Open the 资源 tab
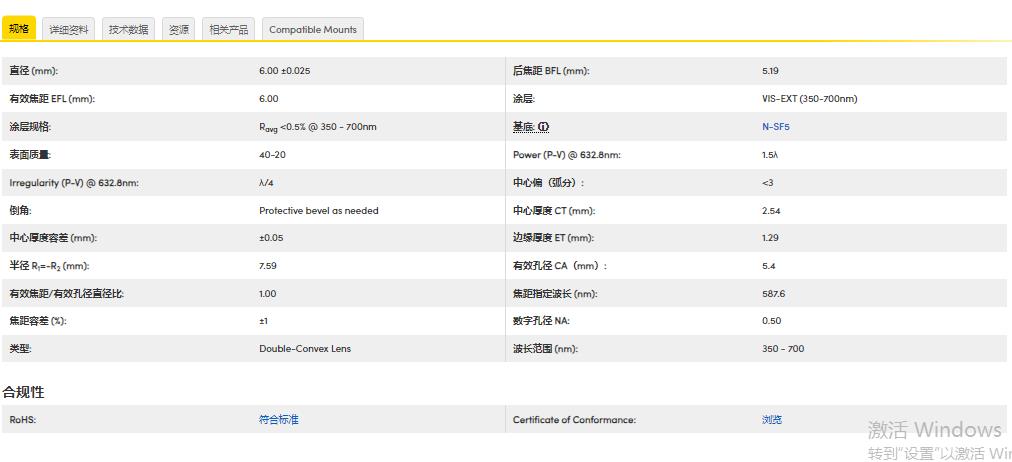1012x462 pixels. click(x=179, y=30)
